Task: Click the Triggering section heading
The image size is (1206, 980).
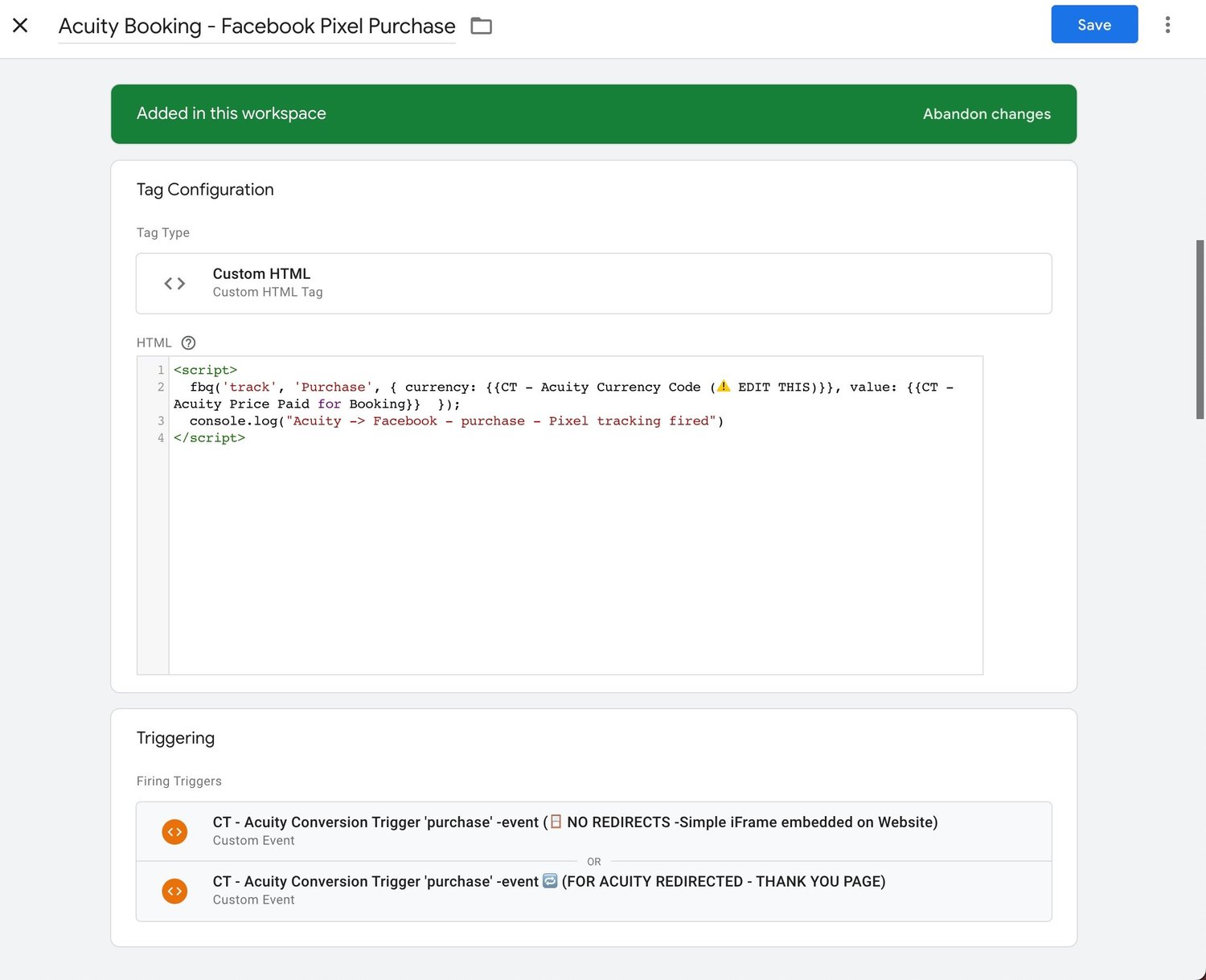Action: pos(175,738)
